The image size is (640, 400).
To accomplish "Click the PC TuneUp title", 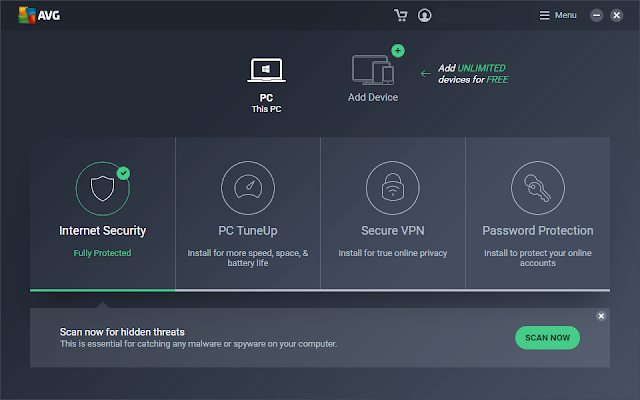I will (248, 231).
